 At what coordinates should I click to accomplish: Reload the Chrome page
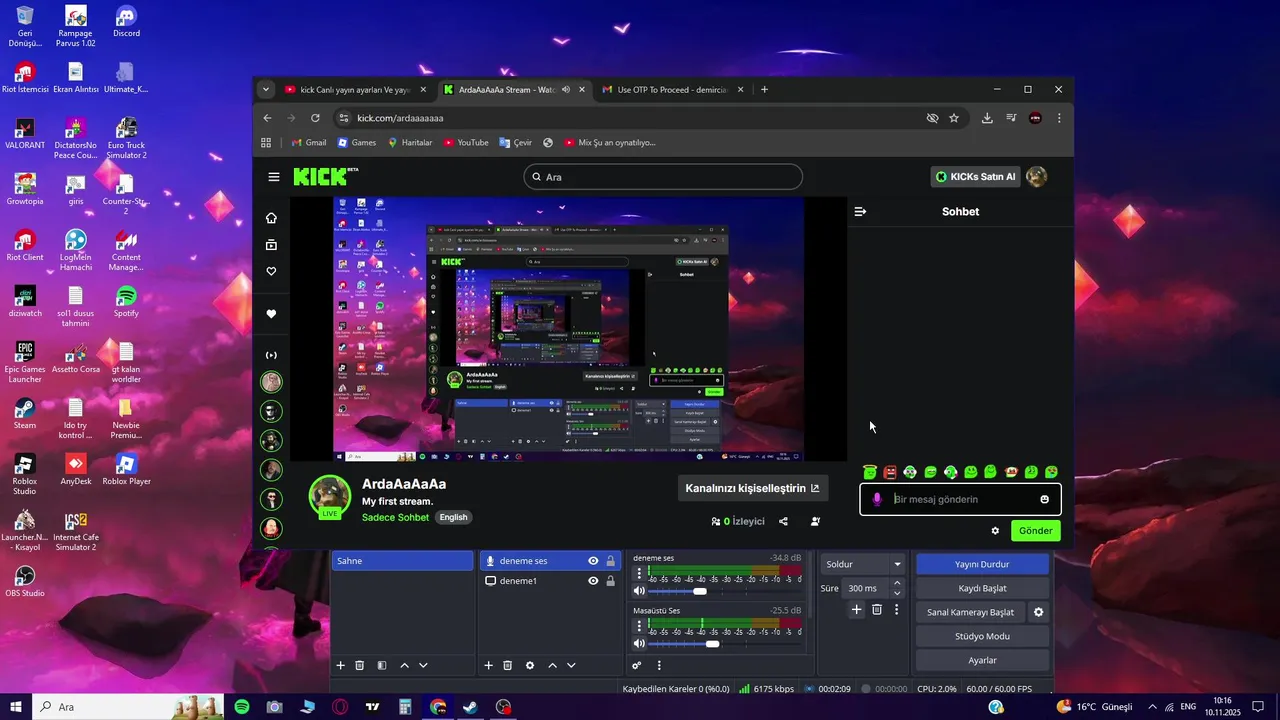tap(316, 118)
